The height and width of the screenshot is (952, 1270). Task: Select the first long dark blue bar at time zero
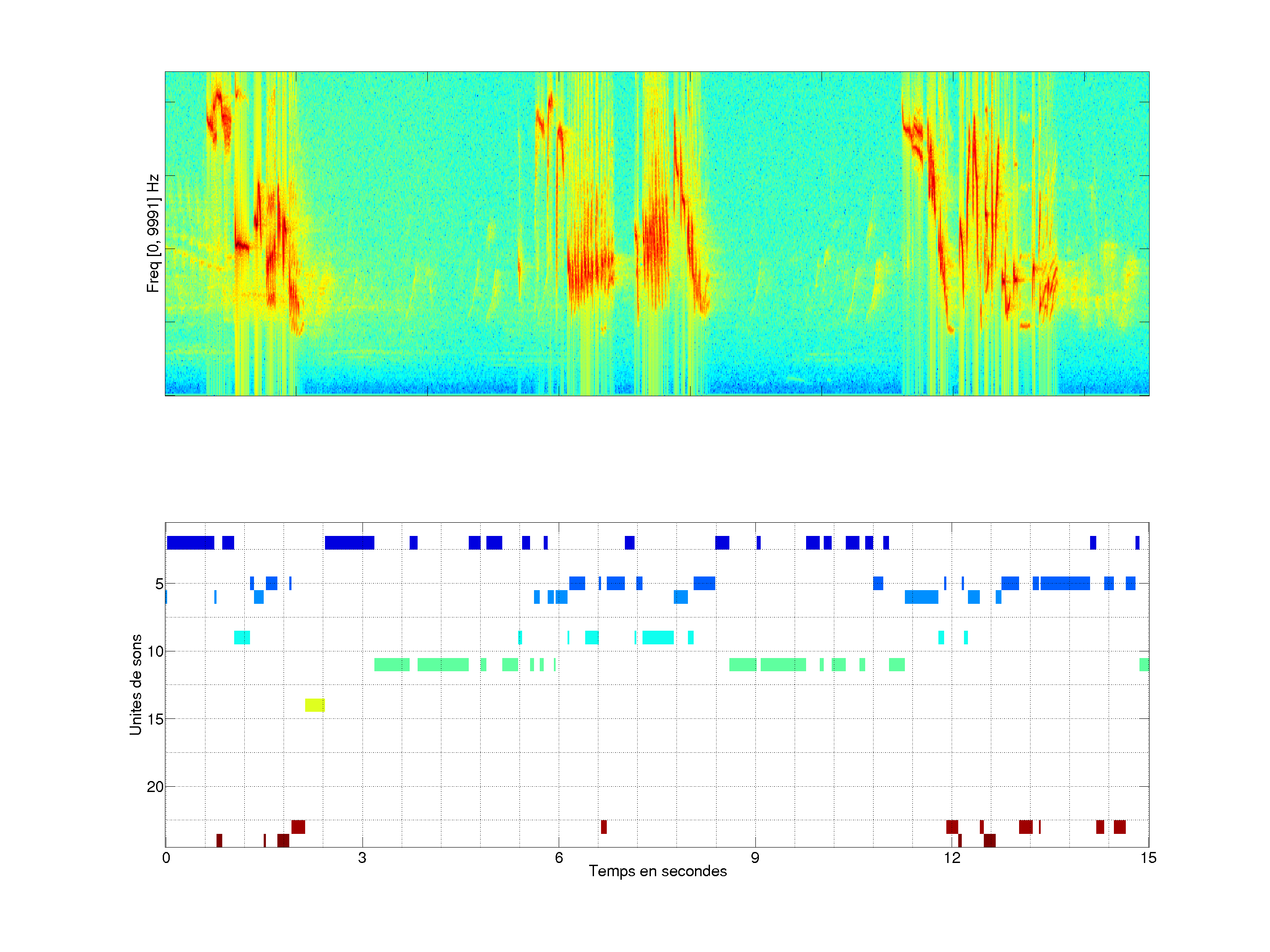tap(190, 542)
